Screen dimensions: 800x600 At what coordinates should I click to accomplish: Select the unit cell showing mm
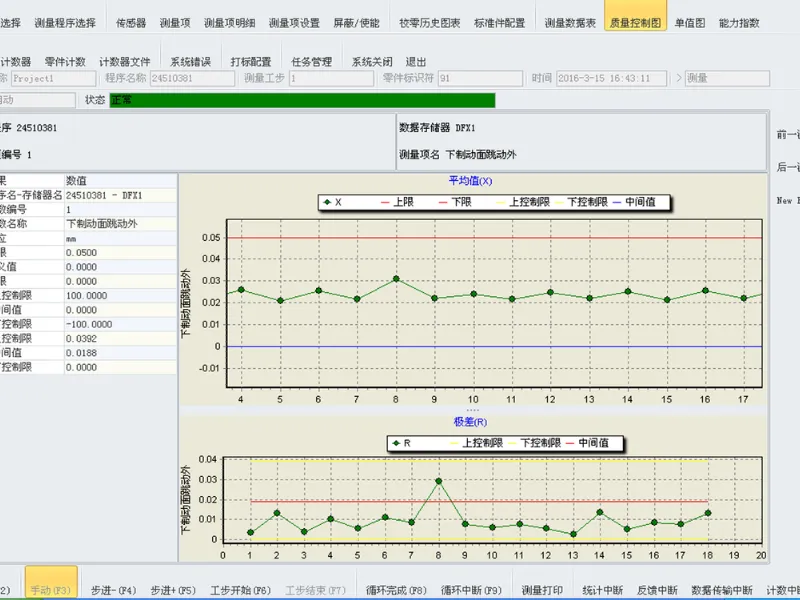pos(120,238)
